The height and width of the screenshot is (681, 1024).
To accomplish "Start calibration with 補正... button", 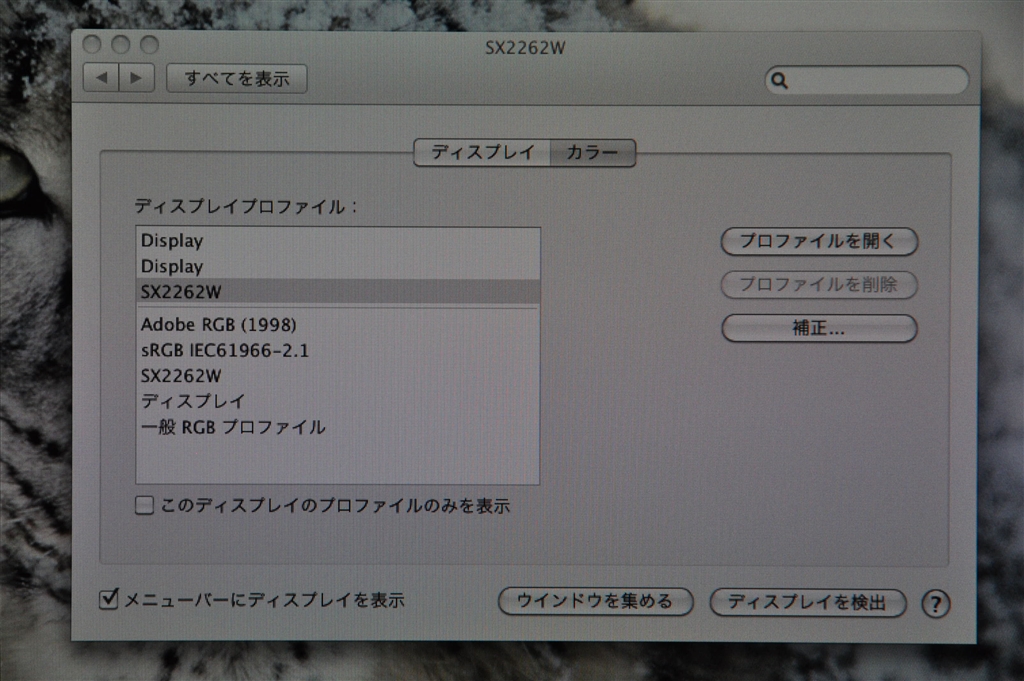I will [819, 328].
